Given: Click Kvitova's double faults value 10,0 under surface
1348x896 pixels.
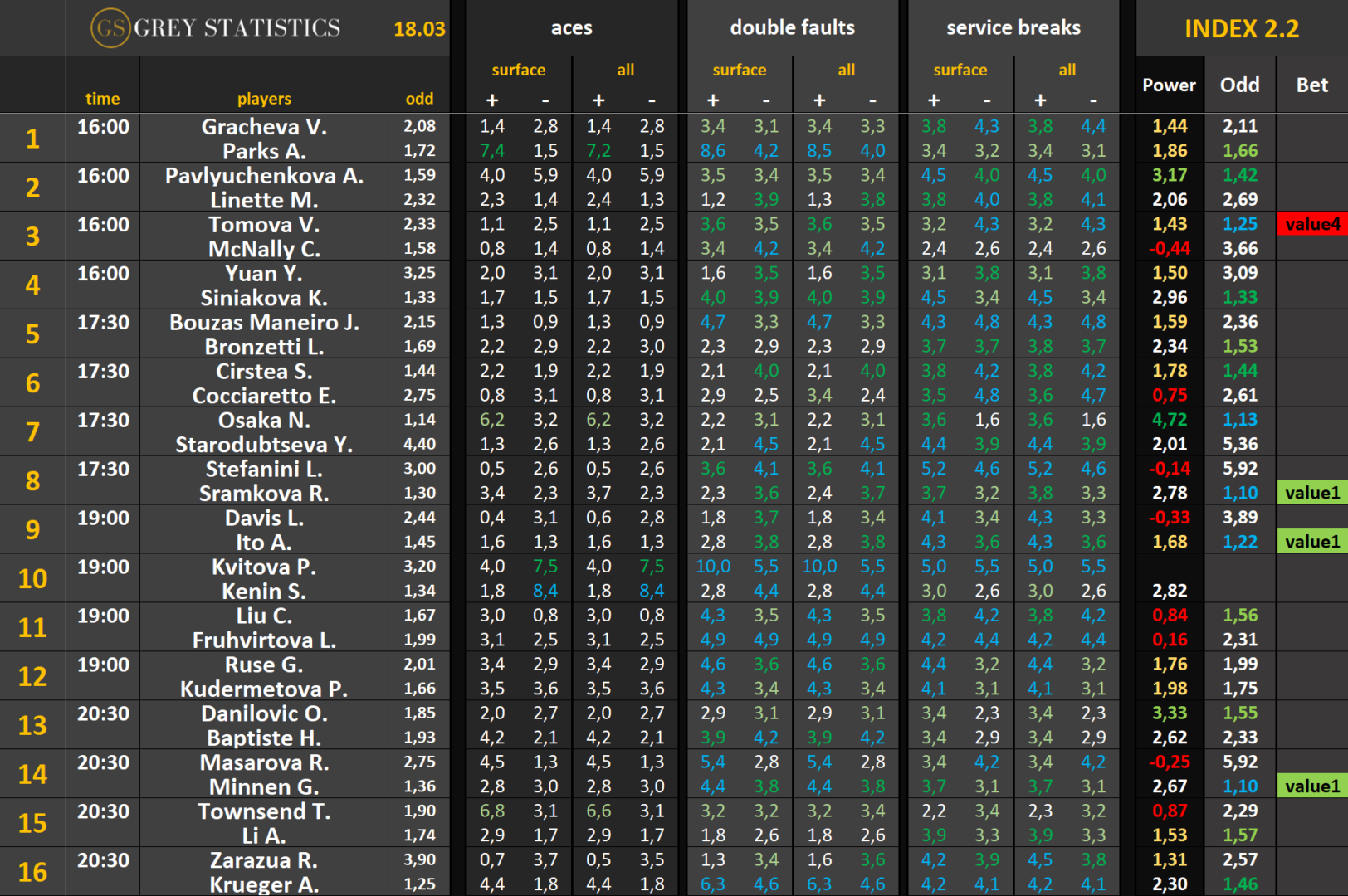Looking at the screenshot, I should [713, 567].
